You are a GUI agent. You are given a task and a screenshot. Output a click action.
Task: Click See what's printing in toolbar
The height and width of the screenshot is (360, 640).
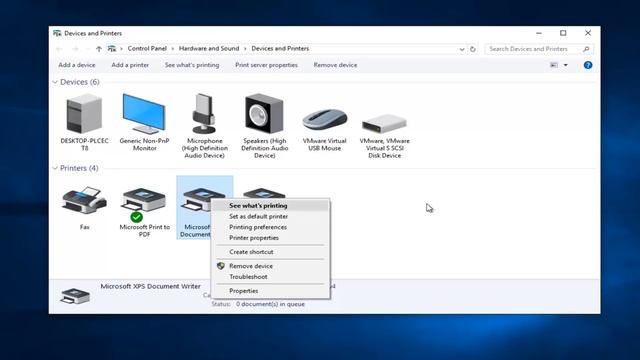click(x=192, y=65)
